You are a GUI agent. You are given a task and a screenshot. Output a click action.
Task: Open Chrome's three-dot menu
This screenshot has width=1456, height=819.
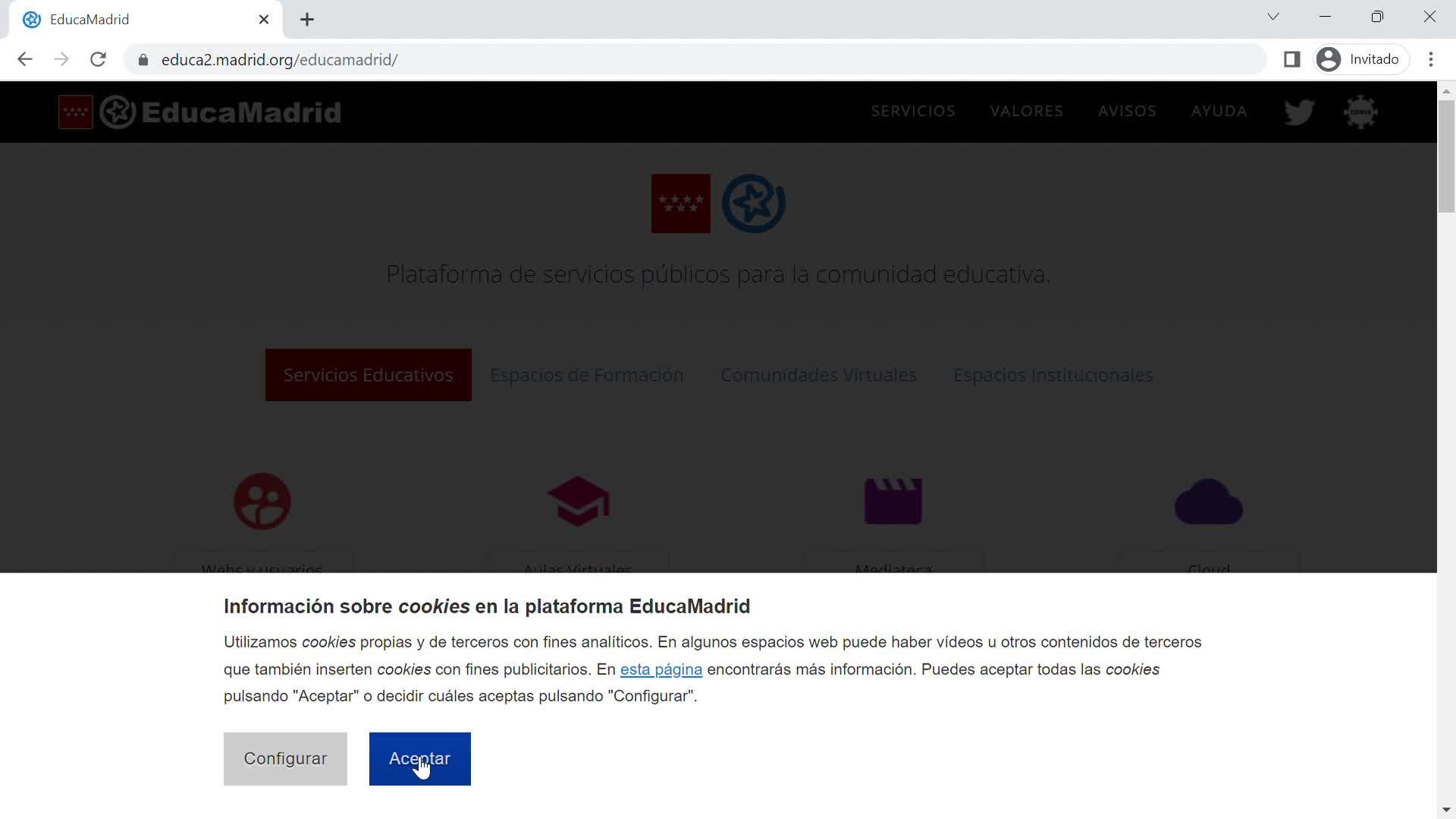[1430, 59]
